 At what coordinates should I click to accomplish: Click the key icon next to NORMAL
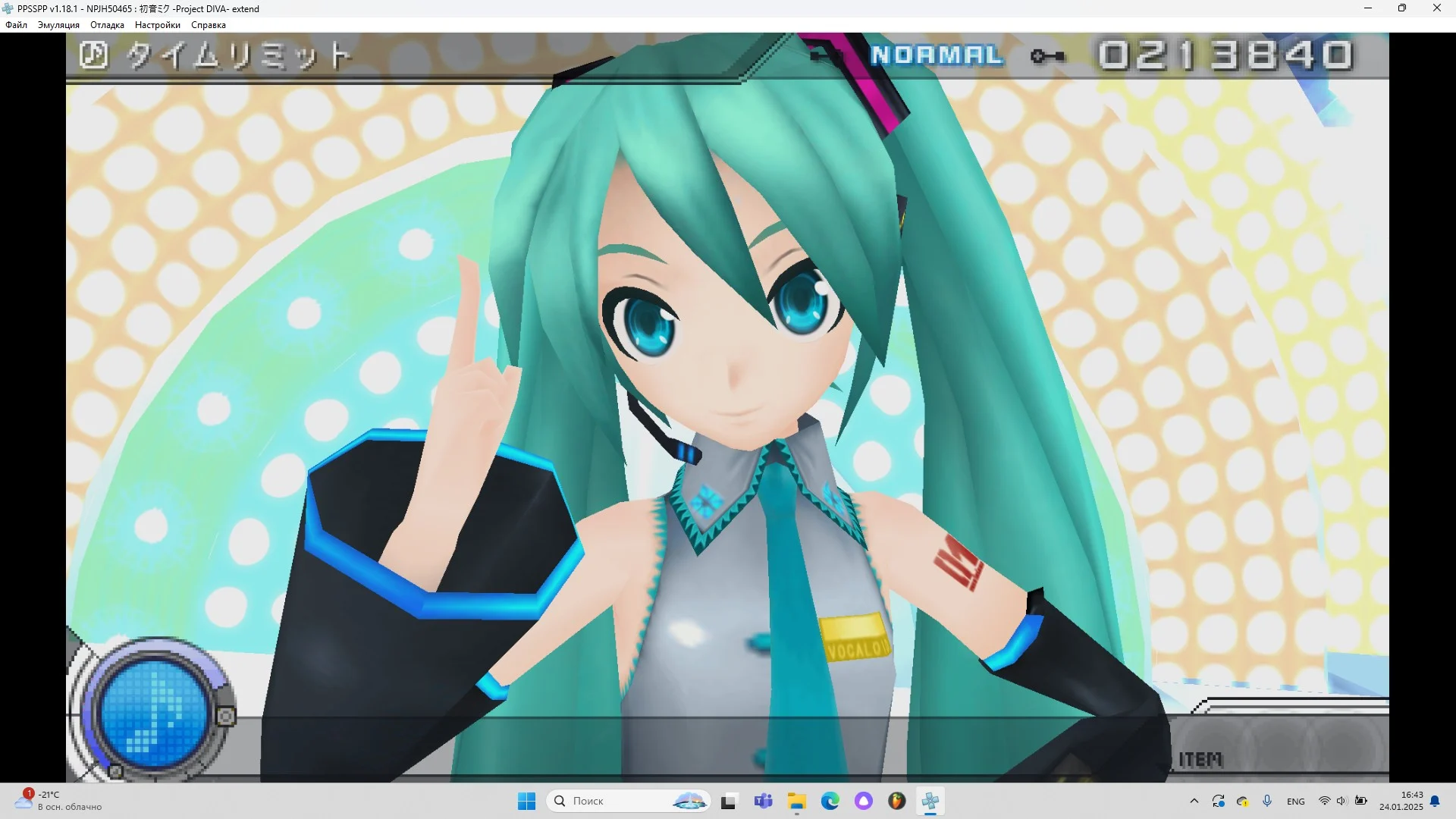[x=1048, y=56]
